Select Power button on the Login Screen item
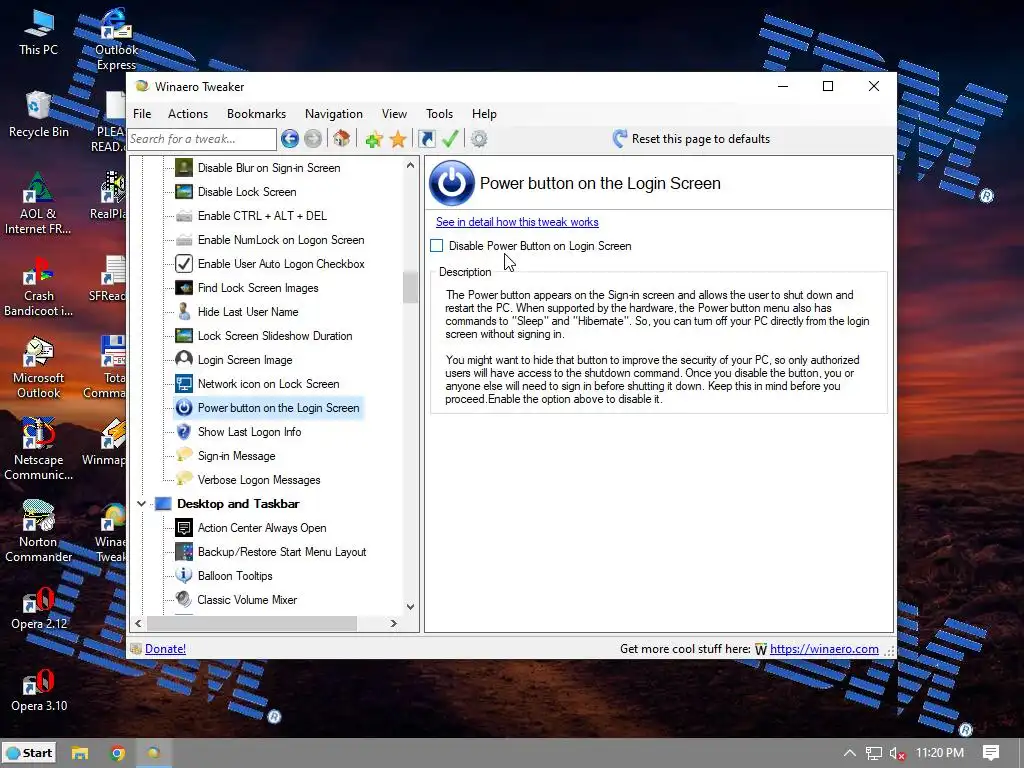The width and height of the screenshot is (1024, 768). coord(268,408)
